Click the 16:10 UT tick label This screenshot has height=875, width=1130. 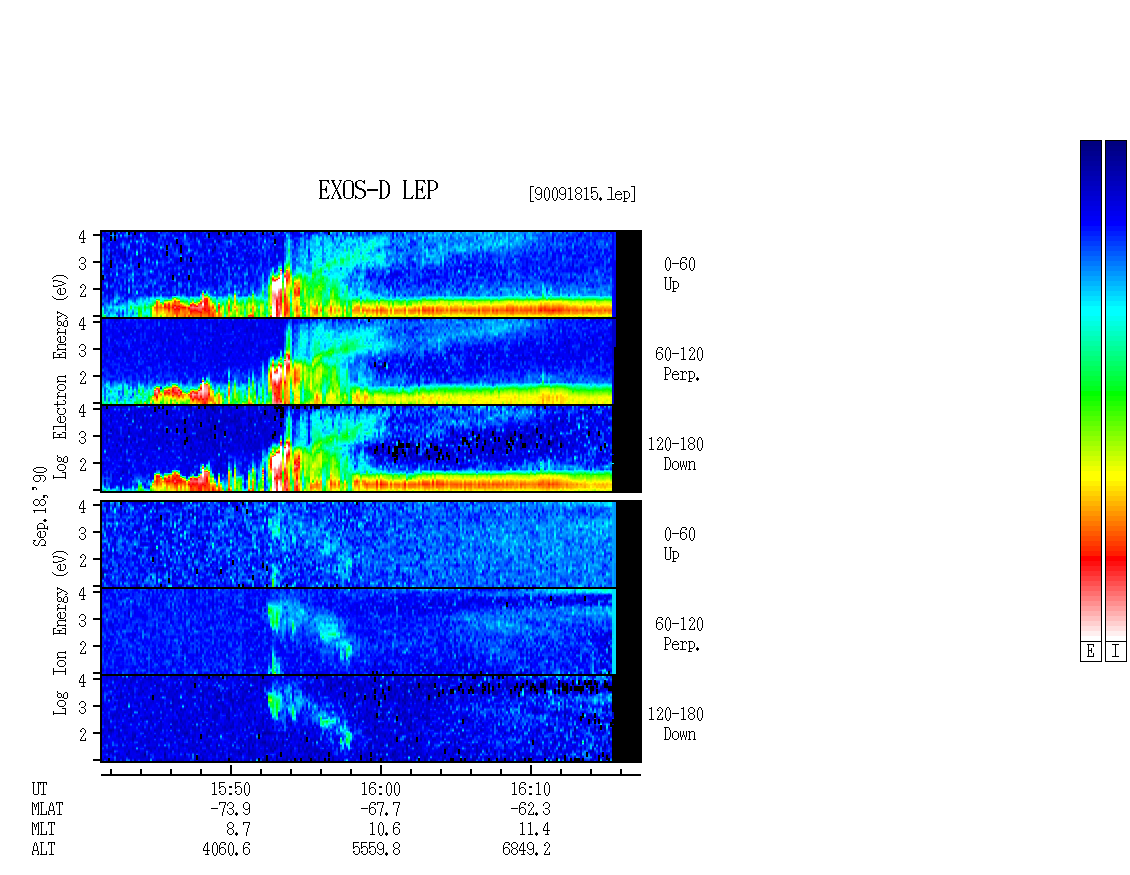[530, 789]
